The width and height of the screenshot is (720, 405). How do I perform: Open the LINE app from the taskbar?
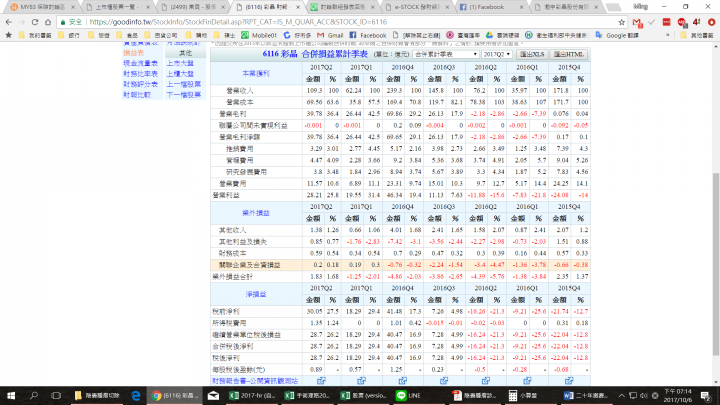click(x=409, y=395)
